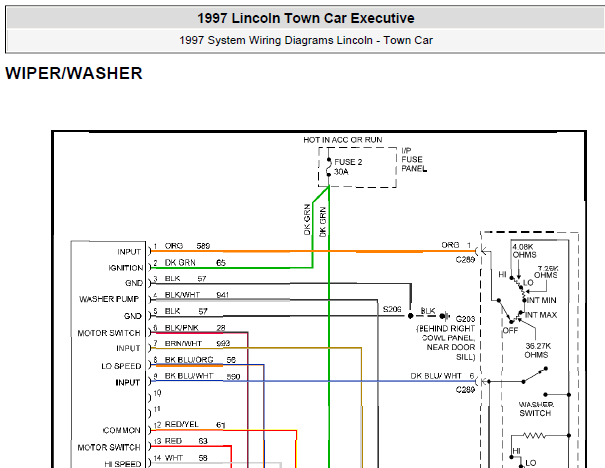Click the fuse symbol inside the fuse panel
Viewport: 605px width, 468px height.
329,167
